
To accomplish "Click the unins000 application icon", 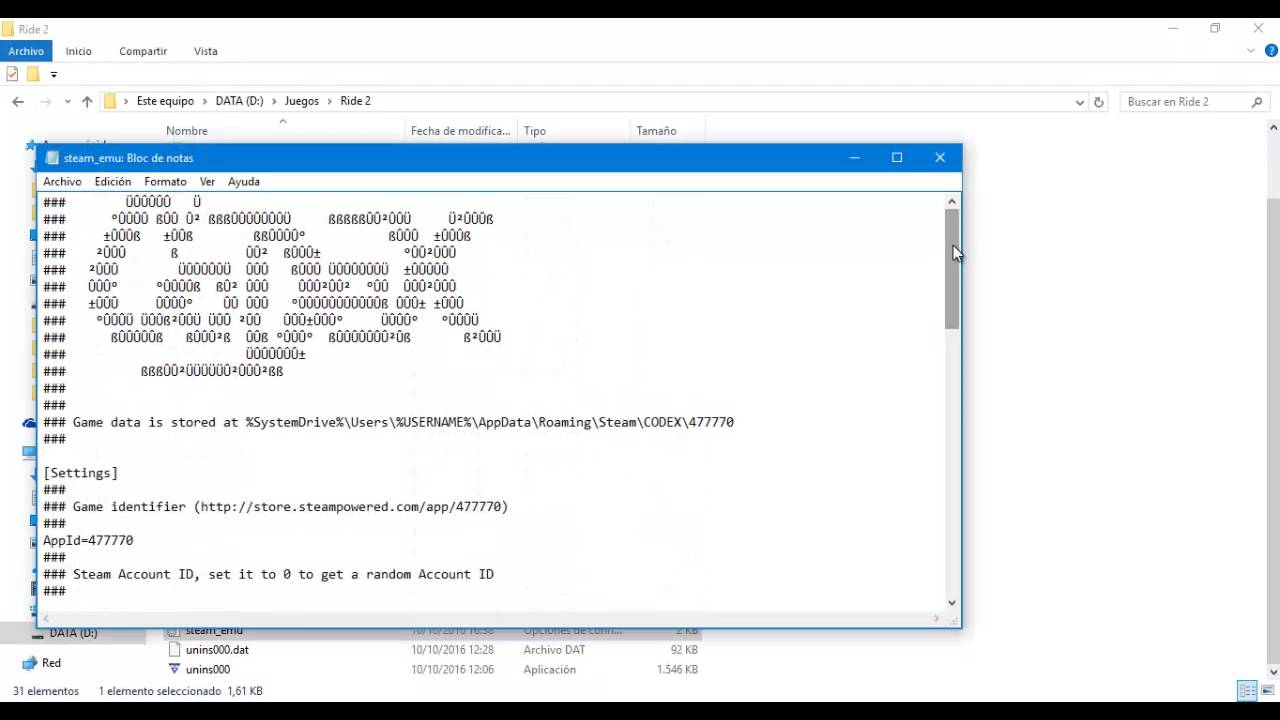I will 174,669.
